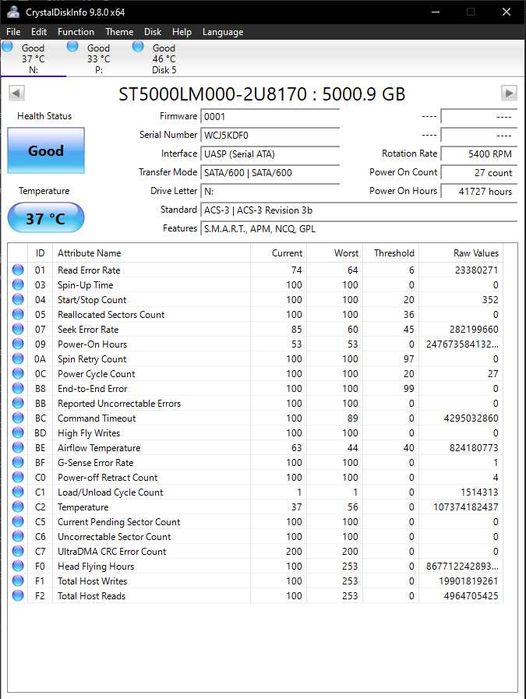Click status orb of C2 Temperature row
526x699 pixels.
point(18,506)
